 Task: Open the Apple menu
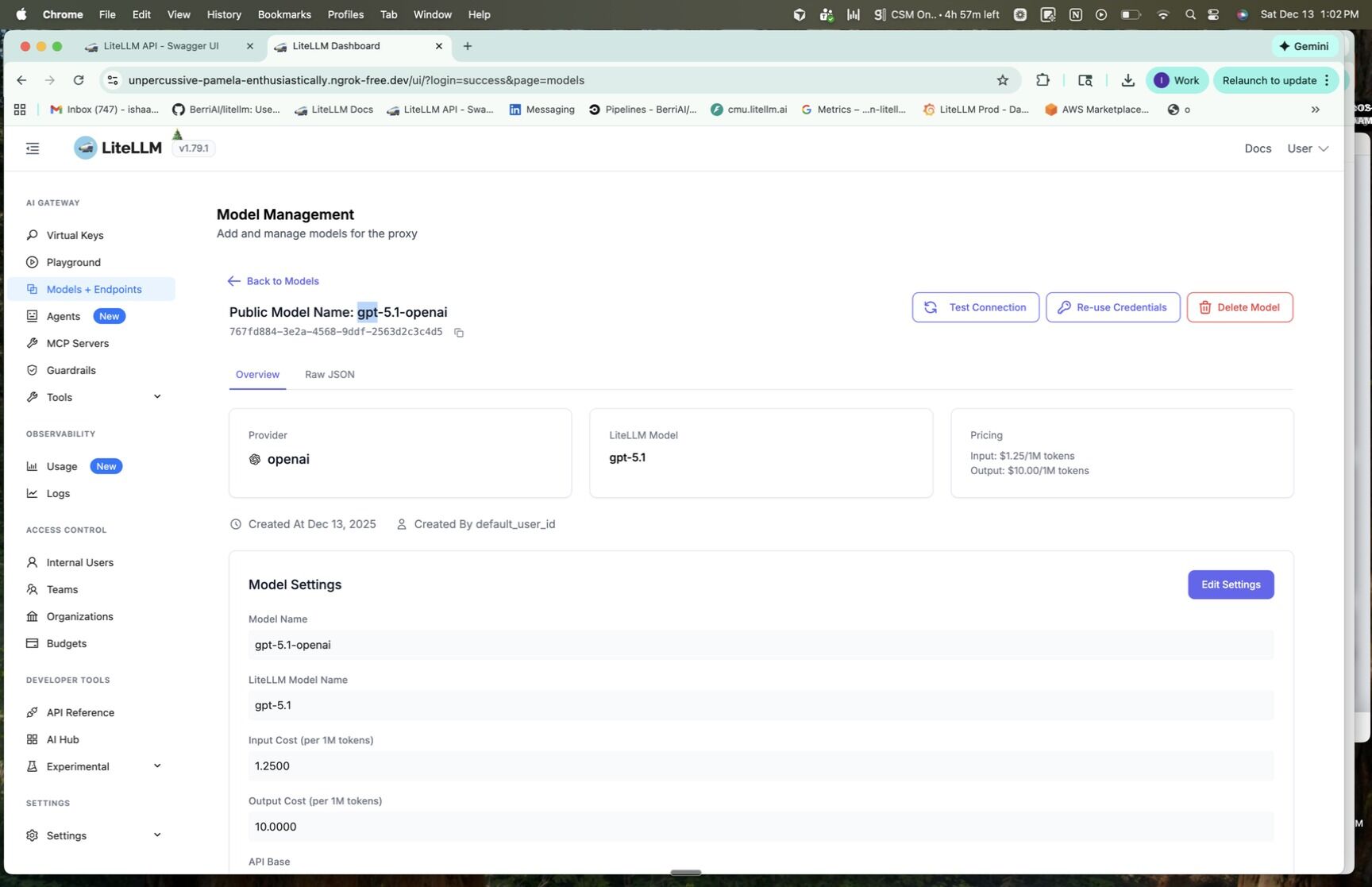21,14
